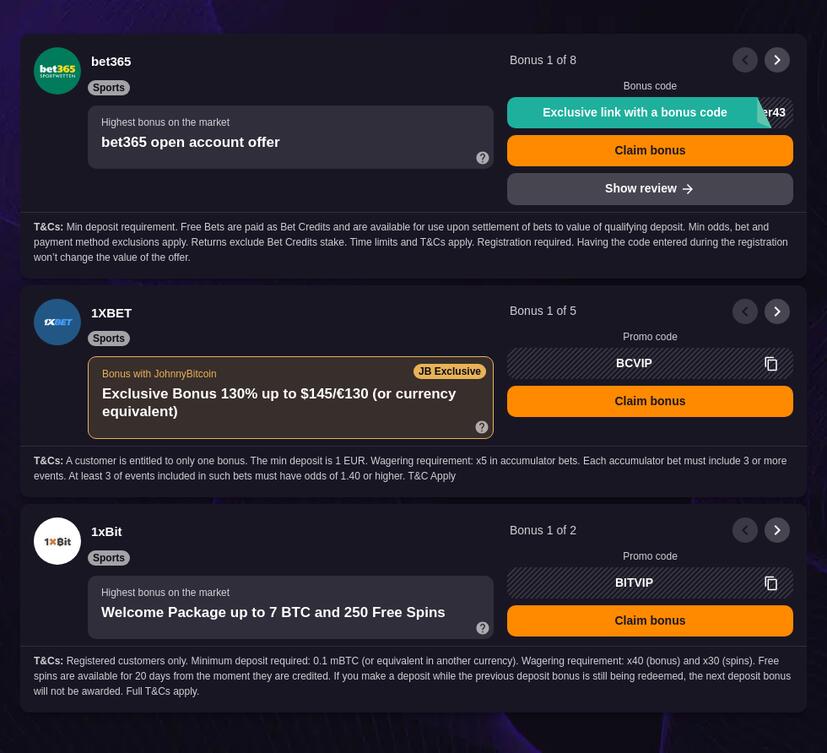Show the next bet365 bonus

click(x=777, y=60)
